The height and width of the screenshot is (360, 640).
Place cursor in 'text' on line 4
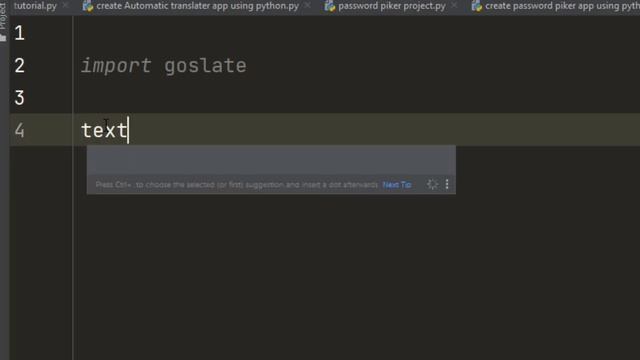pos(104,131)
